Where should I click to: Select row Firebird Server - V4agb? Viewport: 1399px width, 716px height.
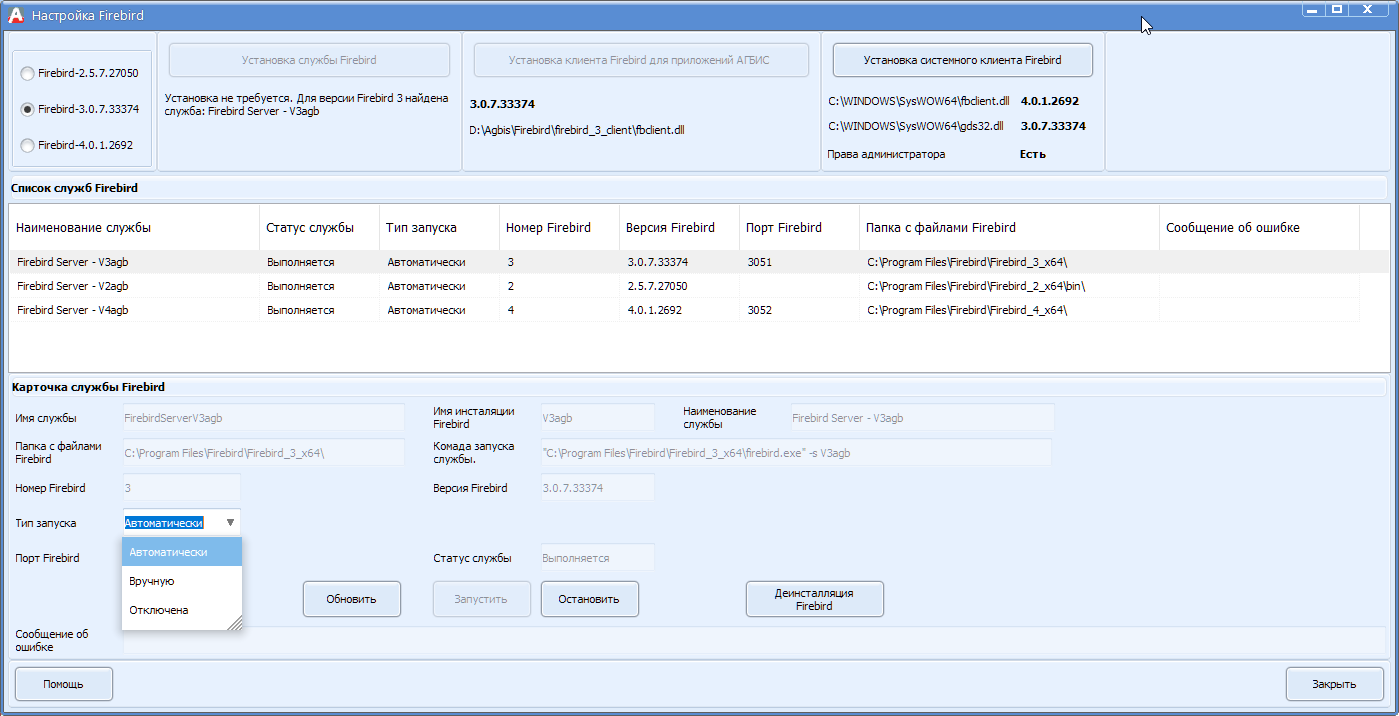[x=684, y=310]
